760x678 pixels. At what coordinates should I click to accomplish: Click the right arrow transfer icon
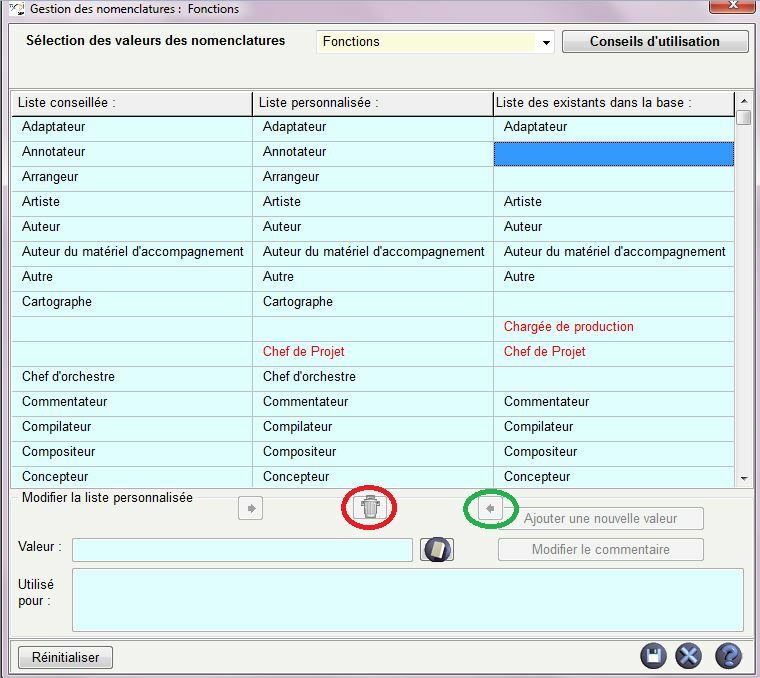[x=250, y=508]
